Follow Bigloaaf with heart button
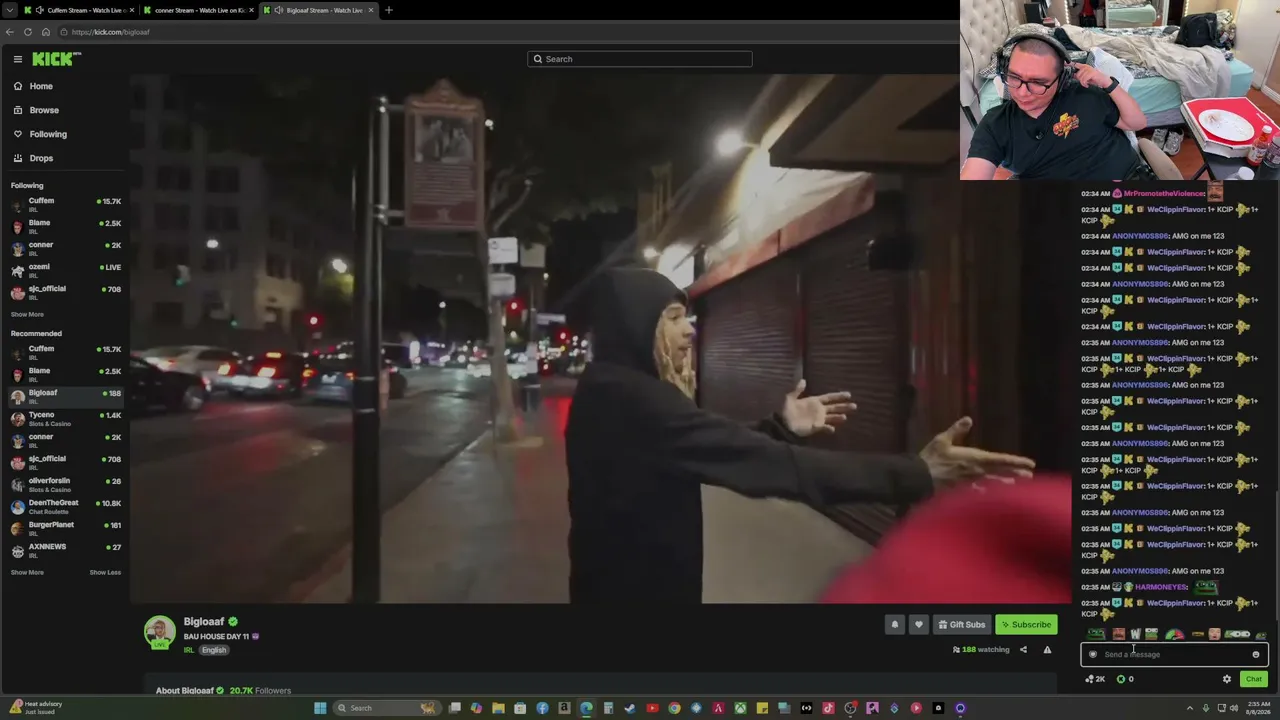This screenshot has height=720, width=1280. point(919,625)
